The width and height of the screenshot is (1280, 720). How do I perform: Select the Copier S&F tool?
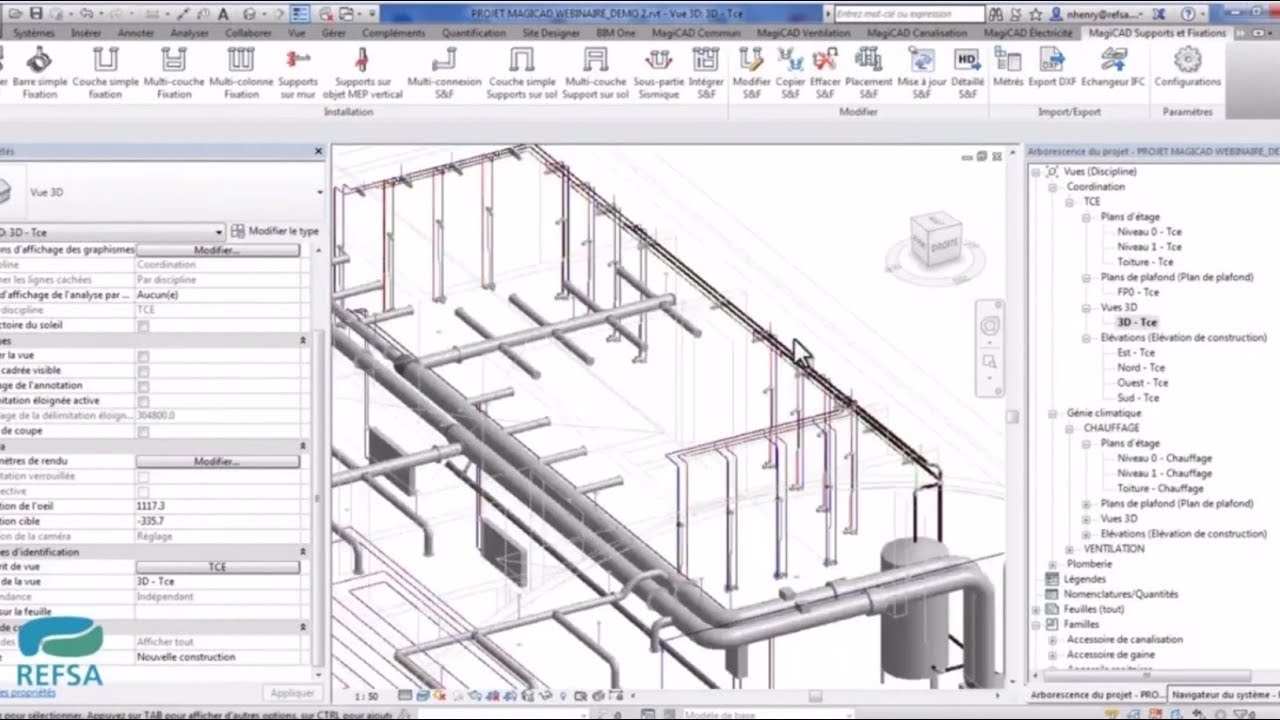790,72
